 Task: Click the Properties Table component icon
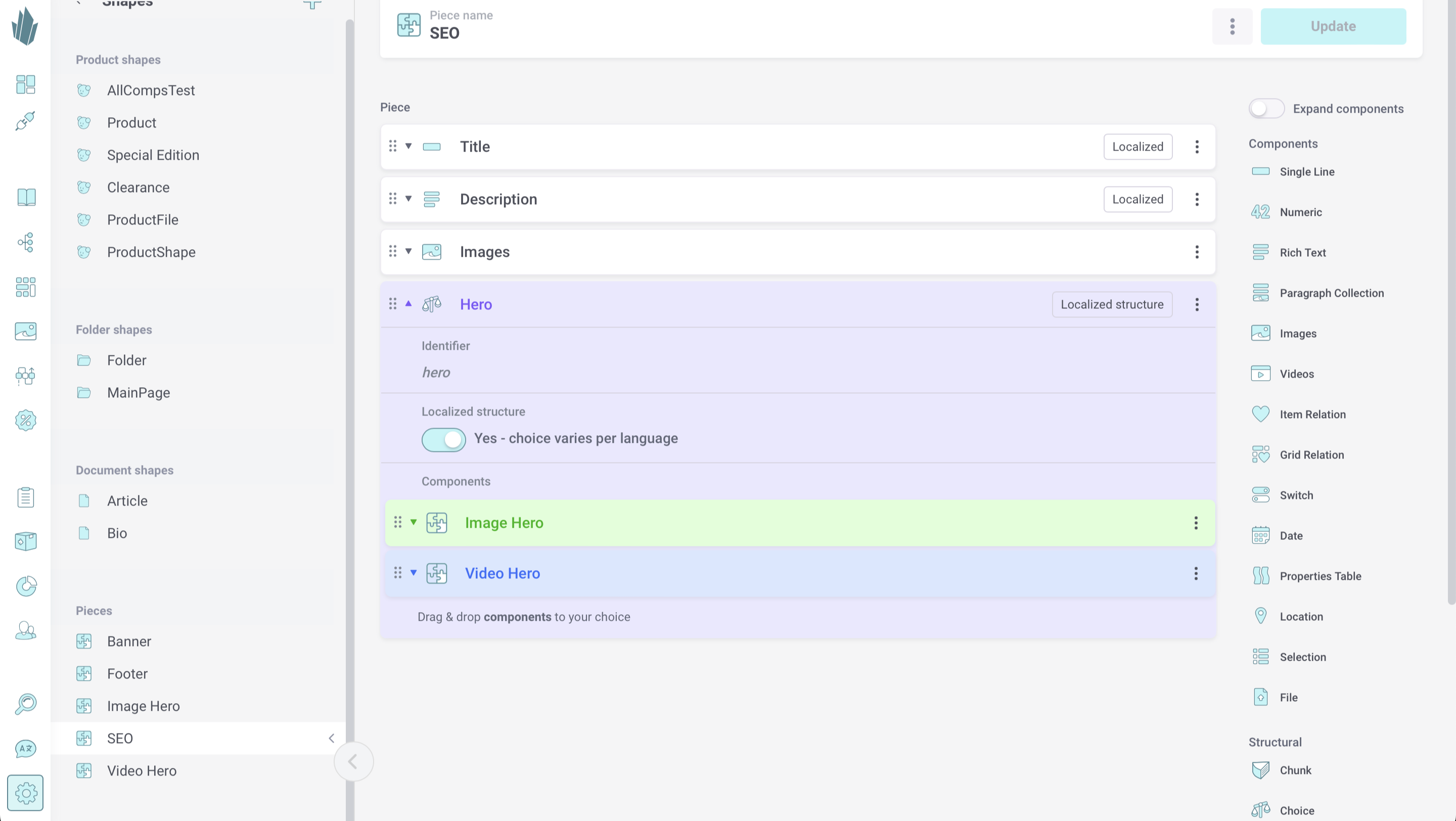pyautogui.click(x=1261, y=576)
